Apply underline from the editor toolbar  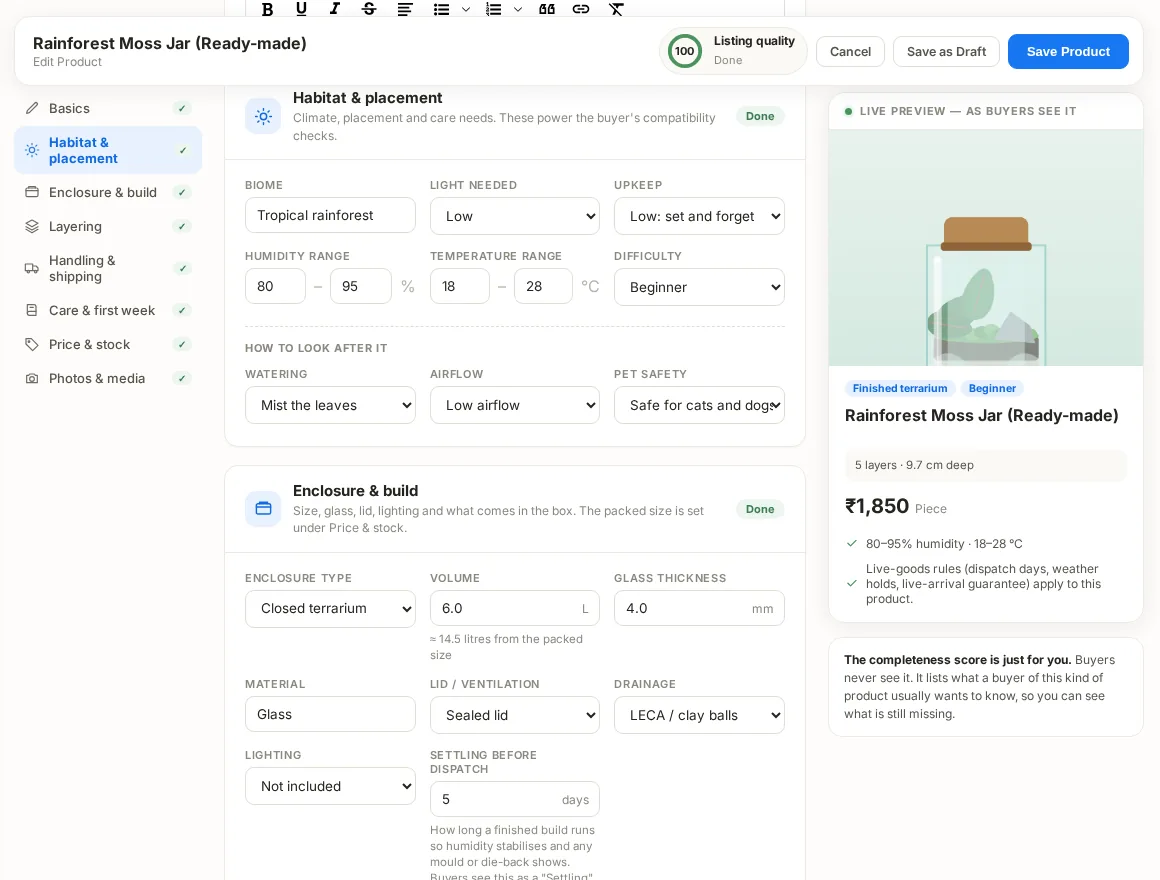(x=301, y=9)
